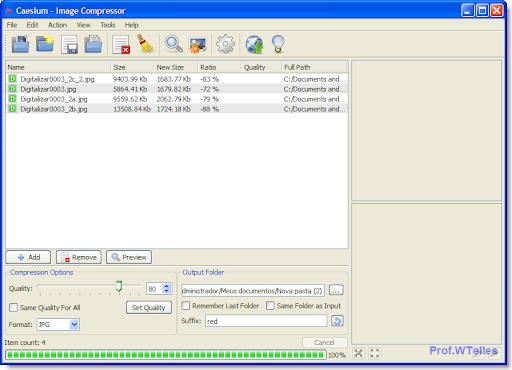Click the magnifier Preview toolbar icon
This screenshot has height=370, width=512.
click(174, 44)
